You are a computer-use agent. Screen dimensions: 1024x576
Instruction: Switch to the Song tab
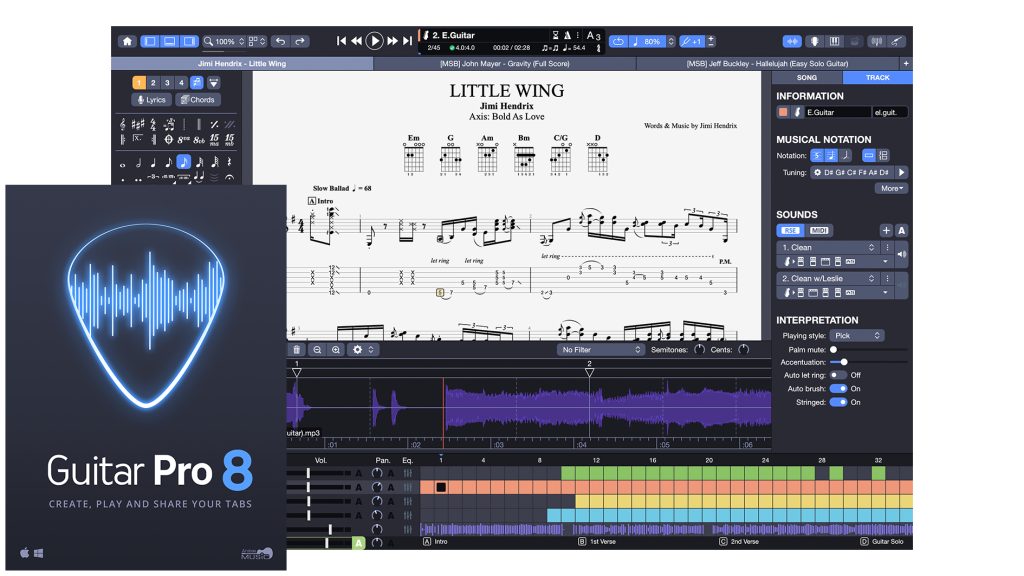coord(806,77)
